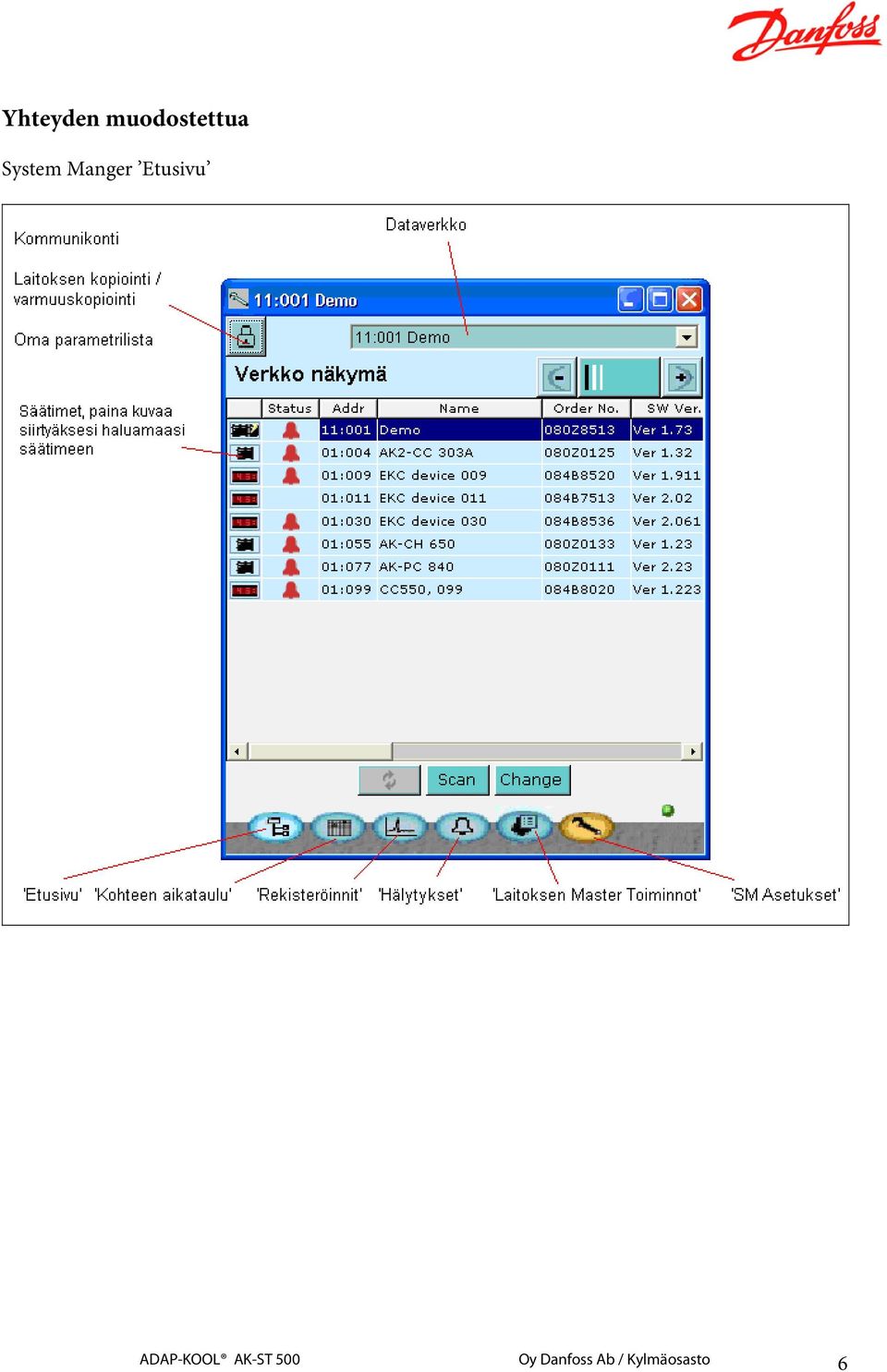
Task: Select the AK-PC 840 name cell
Action: coord(459,567)
